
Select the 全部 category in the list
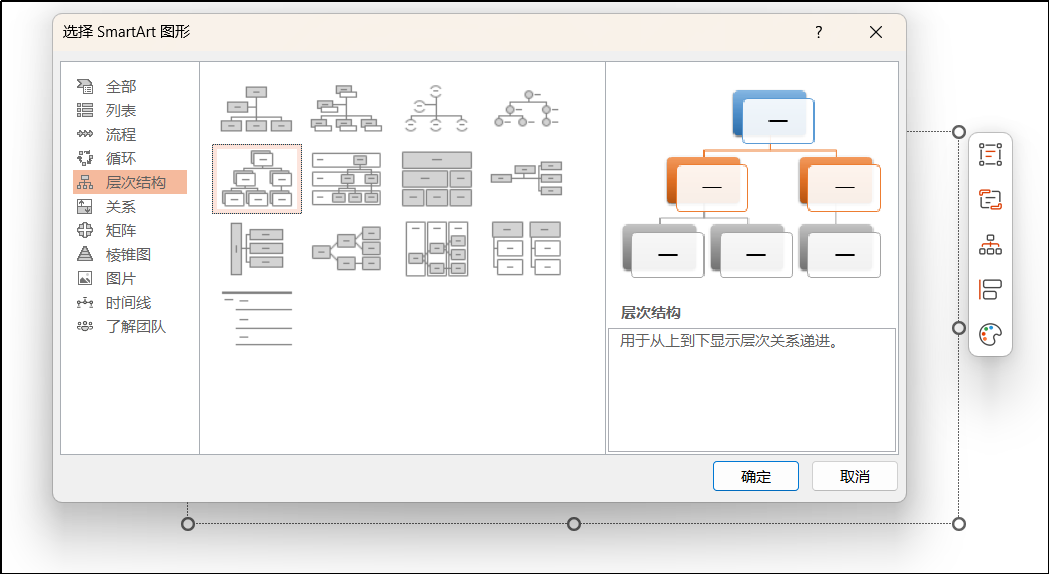click(x=129, y=86)
